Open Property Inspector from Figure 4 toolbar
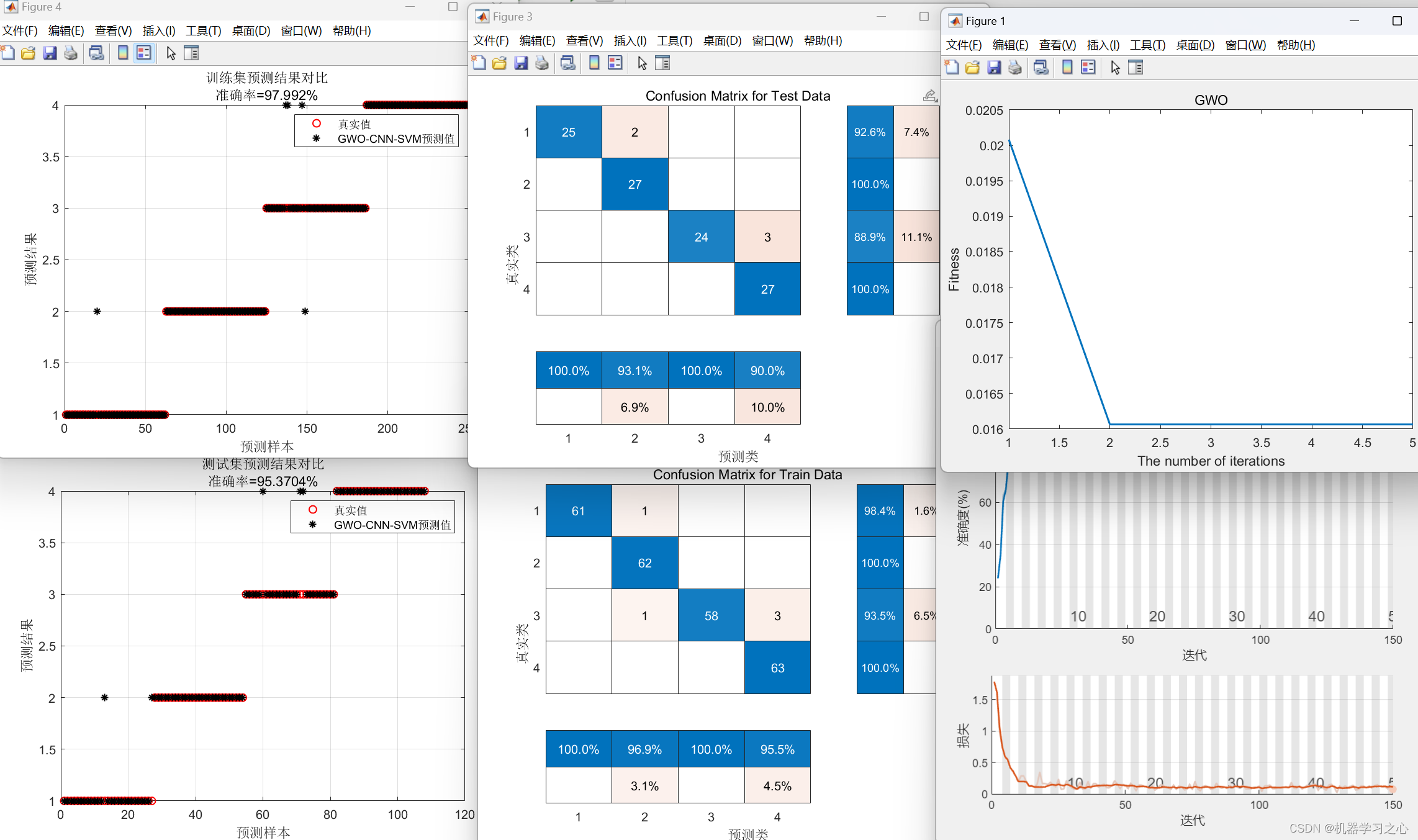Viewport: 1418px width, 840px height. (x=192, y=53)
